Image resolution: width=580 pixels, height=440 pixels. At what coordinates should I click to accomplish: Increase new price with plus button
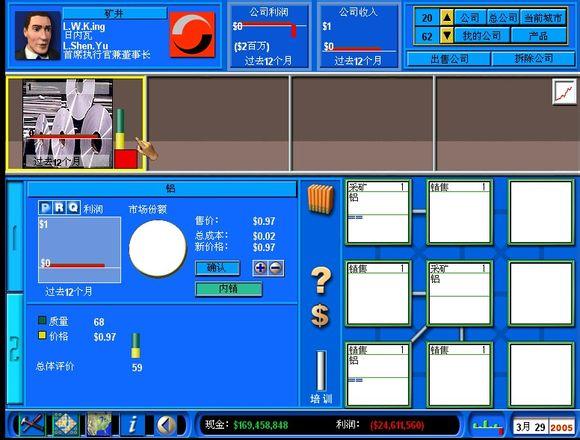coord(260,268)
